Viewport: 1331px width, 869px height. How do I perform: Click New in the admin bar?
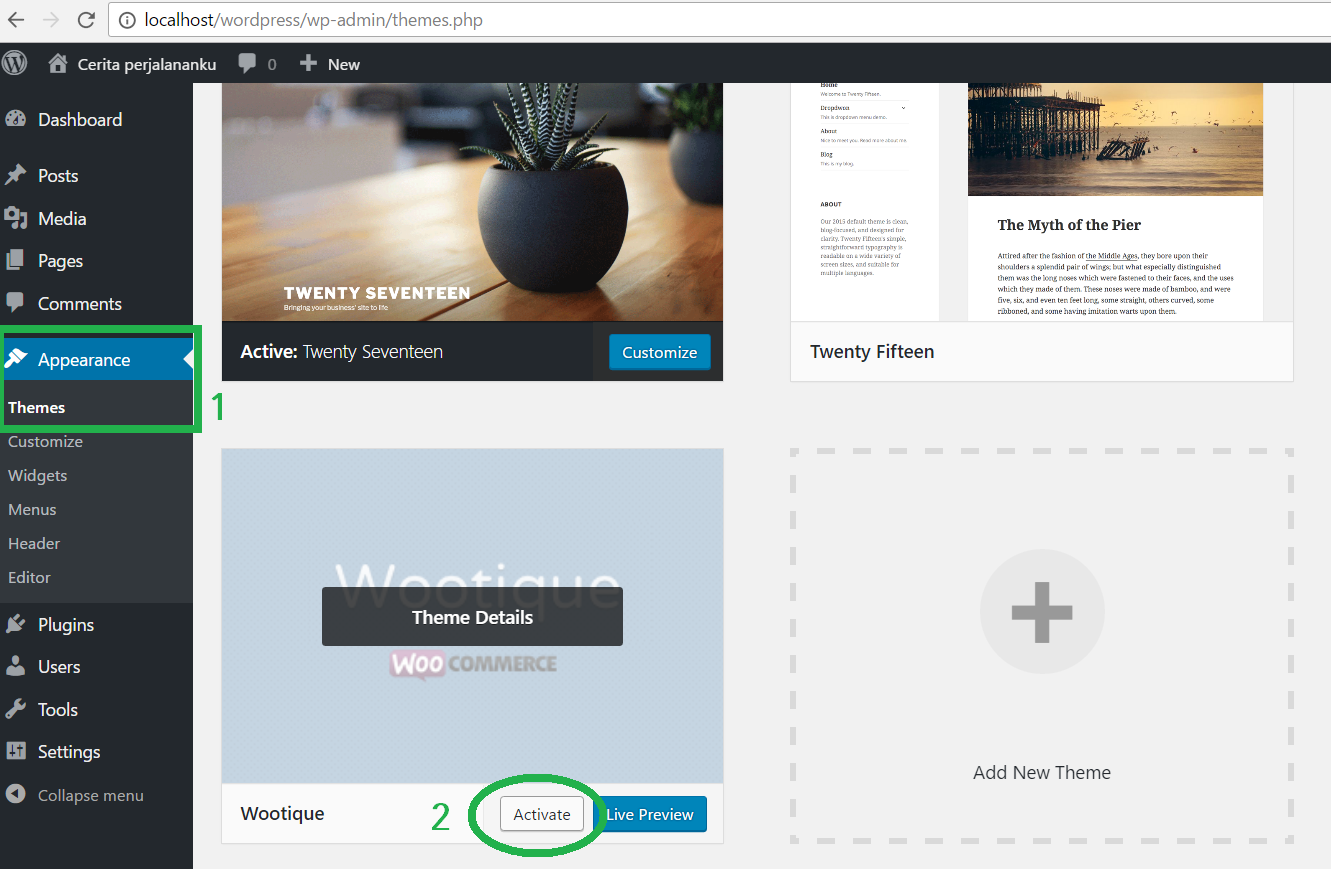pos(344,64)
